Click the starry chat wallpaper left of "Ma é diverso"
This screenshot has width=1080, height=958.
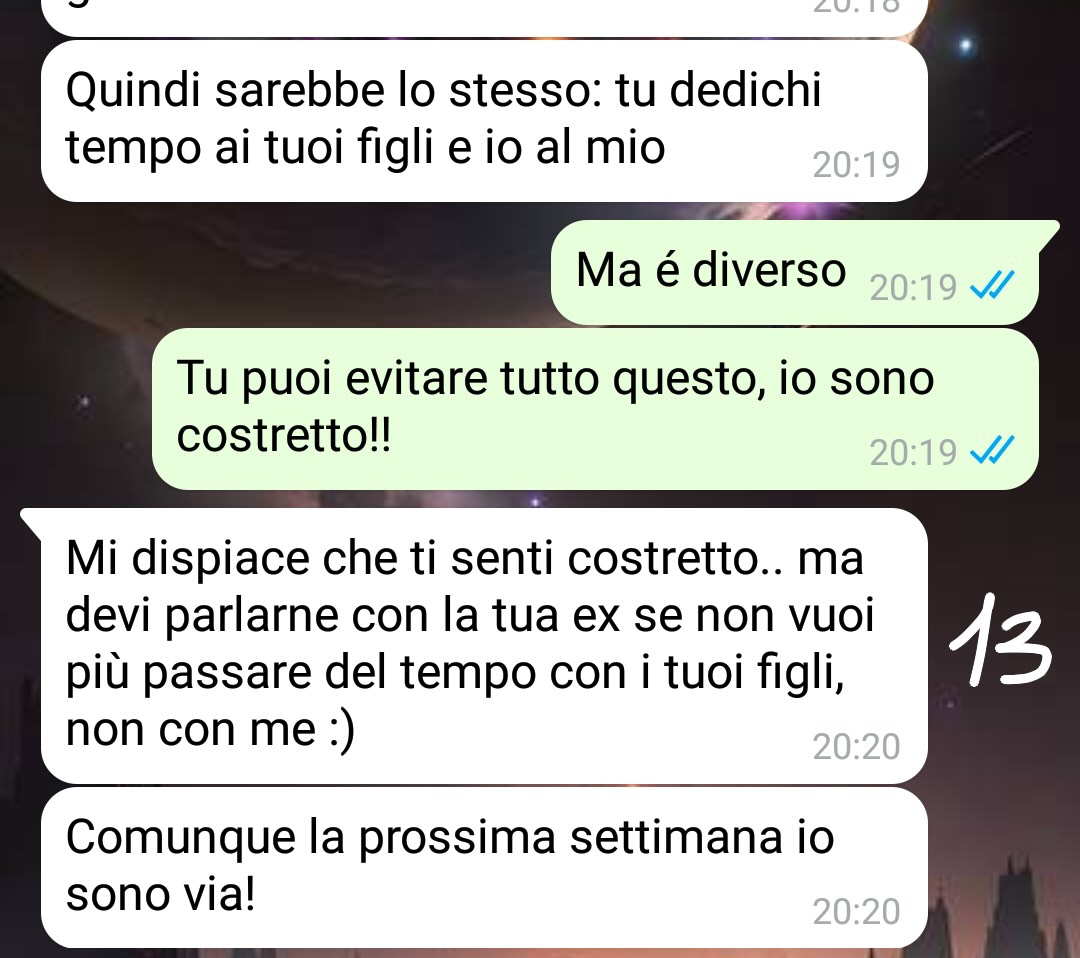pos(276,273)
